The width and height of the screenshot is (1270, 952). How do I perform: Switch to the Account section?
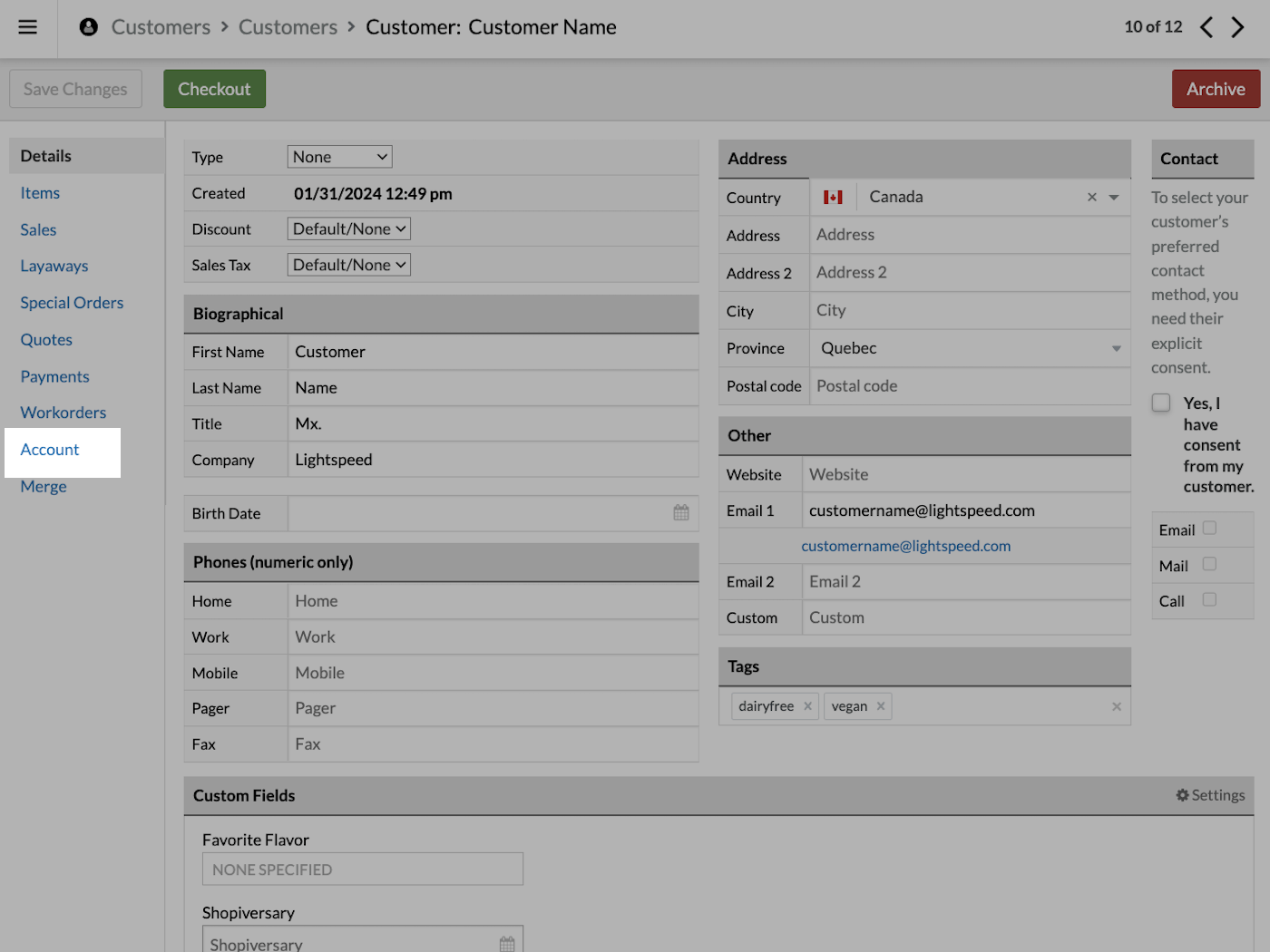pos(49,449)
